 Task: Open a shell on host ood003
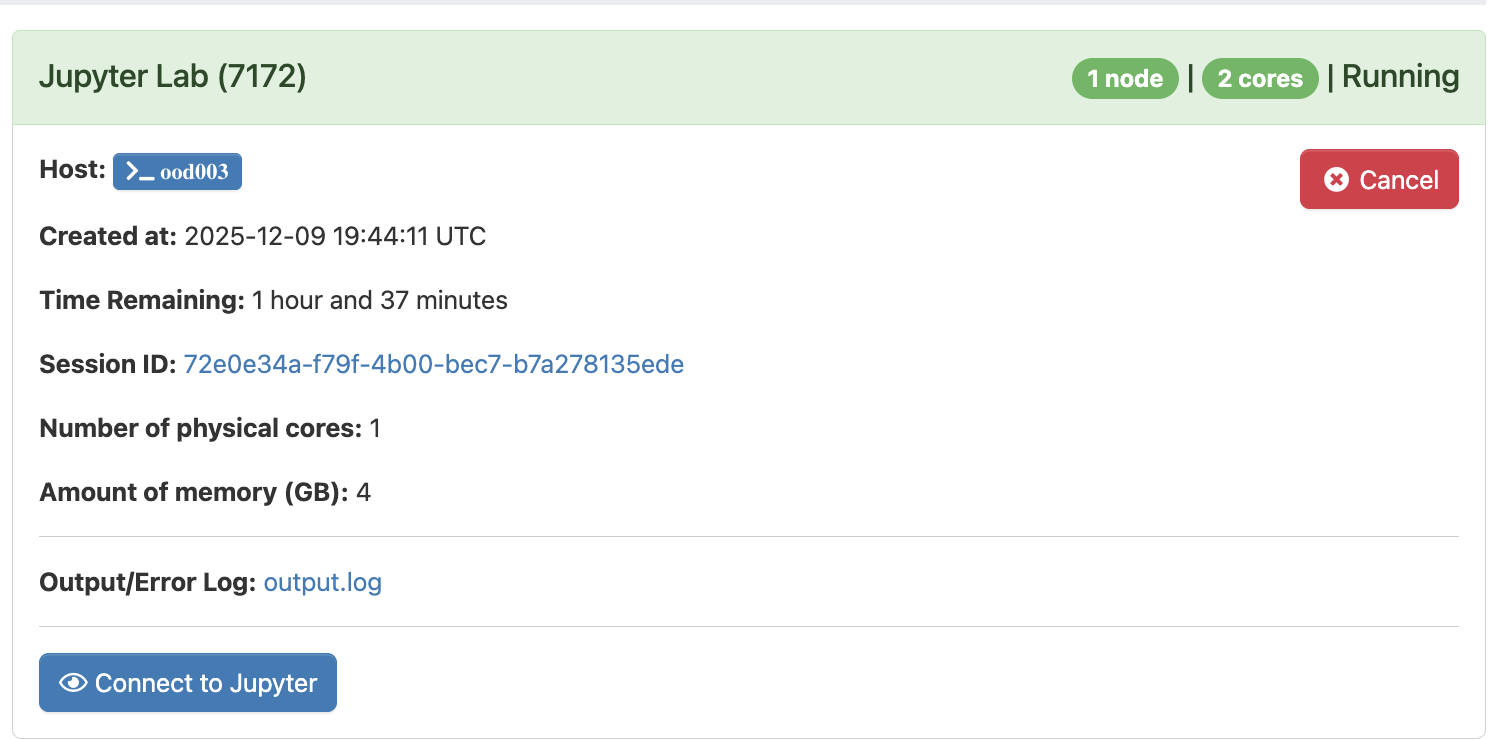click(178, 172)
